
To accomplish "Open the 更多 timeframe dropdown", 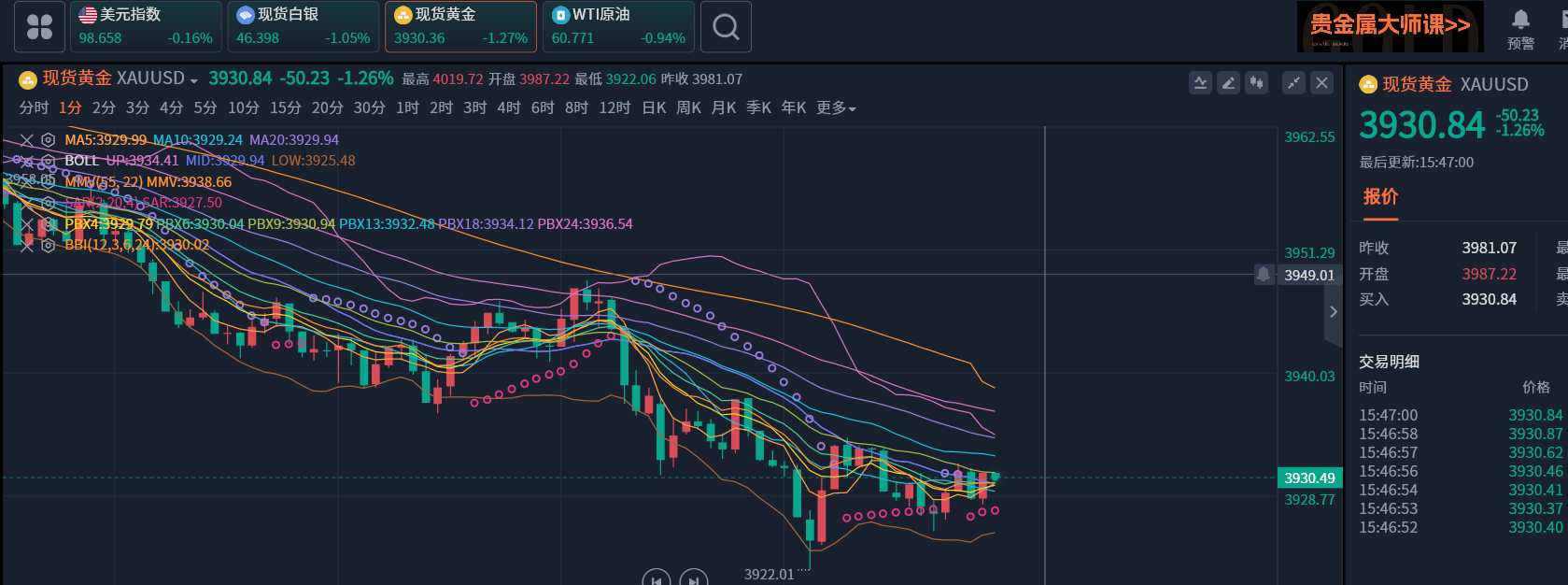I will coord(836,107).
